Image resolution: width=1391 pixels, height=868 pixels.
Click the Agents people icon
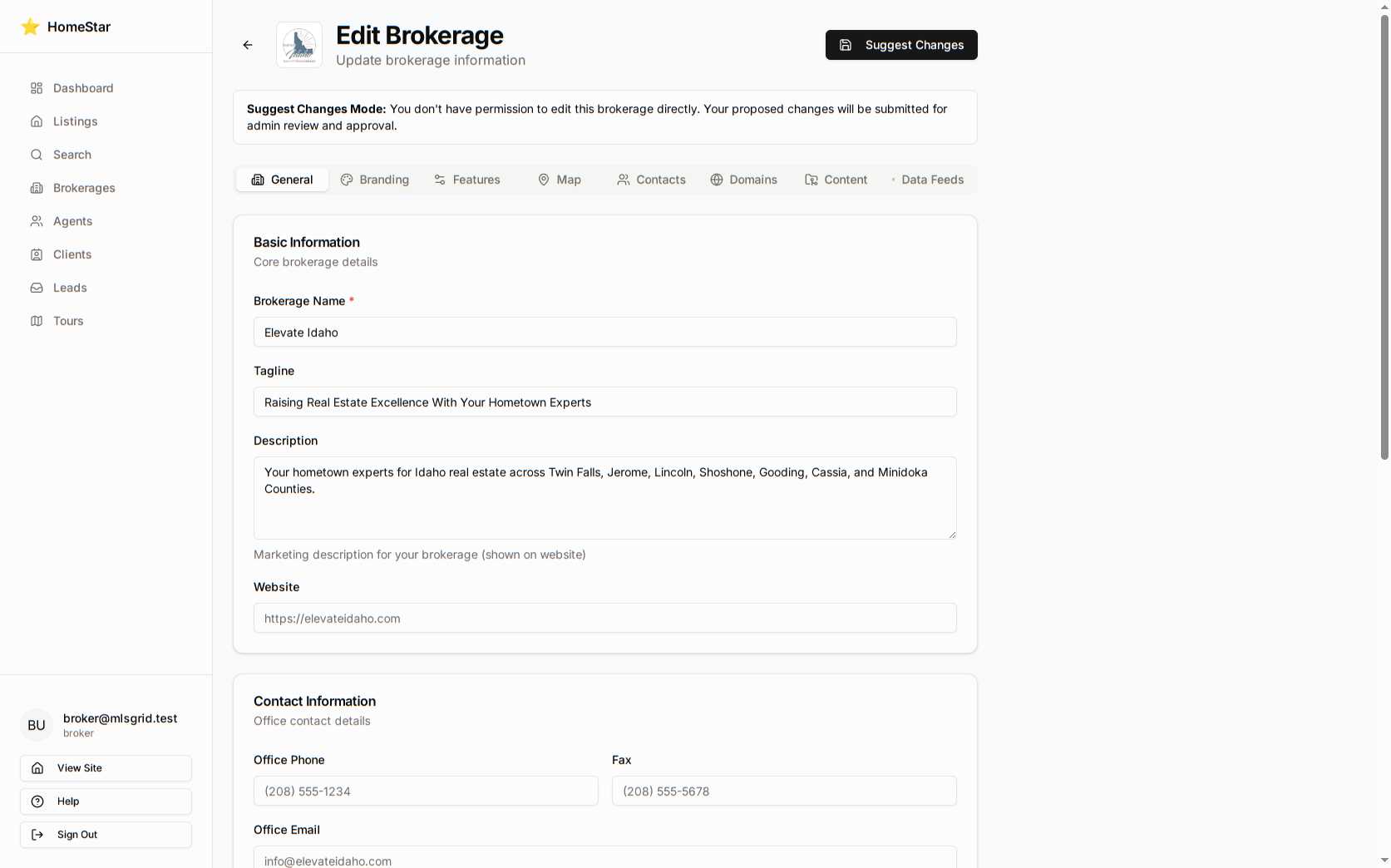[37, 221]
